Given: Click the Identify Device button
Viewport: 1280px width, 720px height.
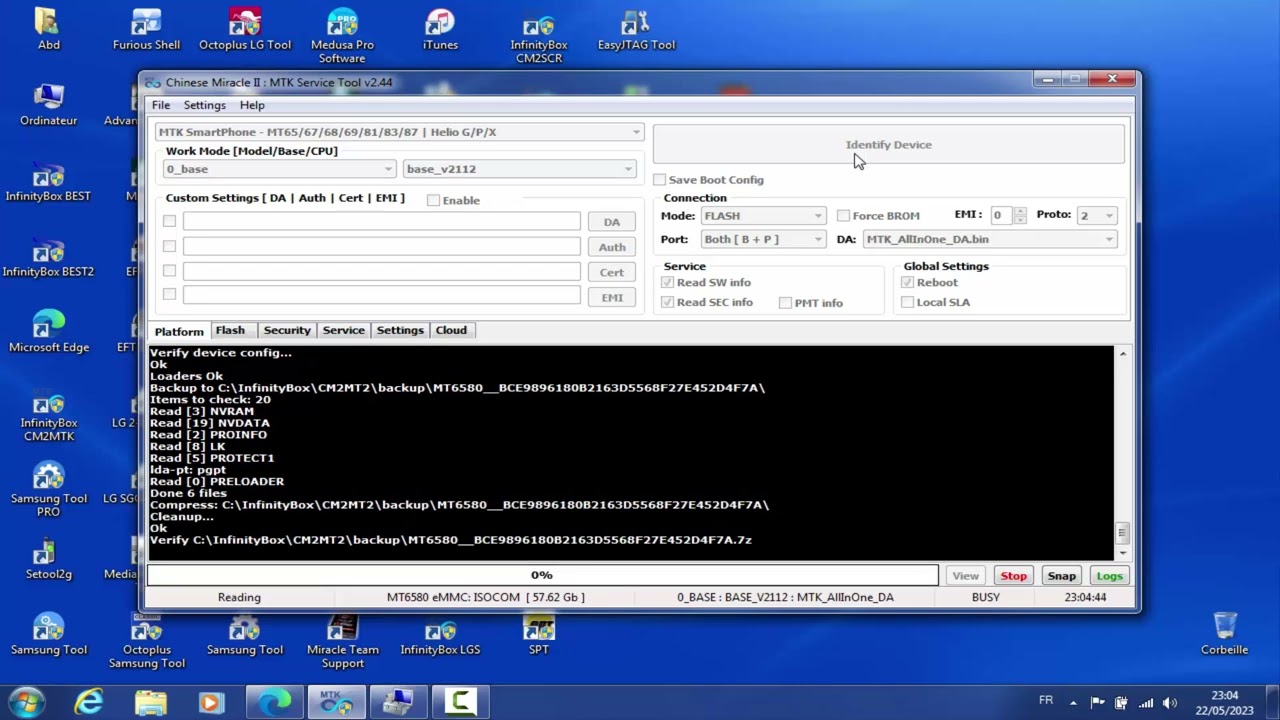Looking at the screenshot, I should point(888,145).
